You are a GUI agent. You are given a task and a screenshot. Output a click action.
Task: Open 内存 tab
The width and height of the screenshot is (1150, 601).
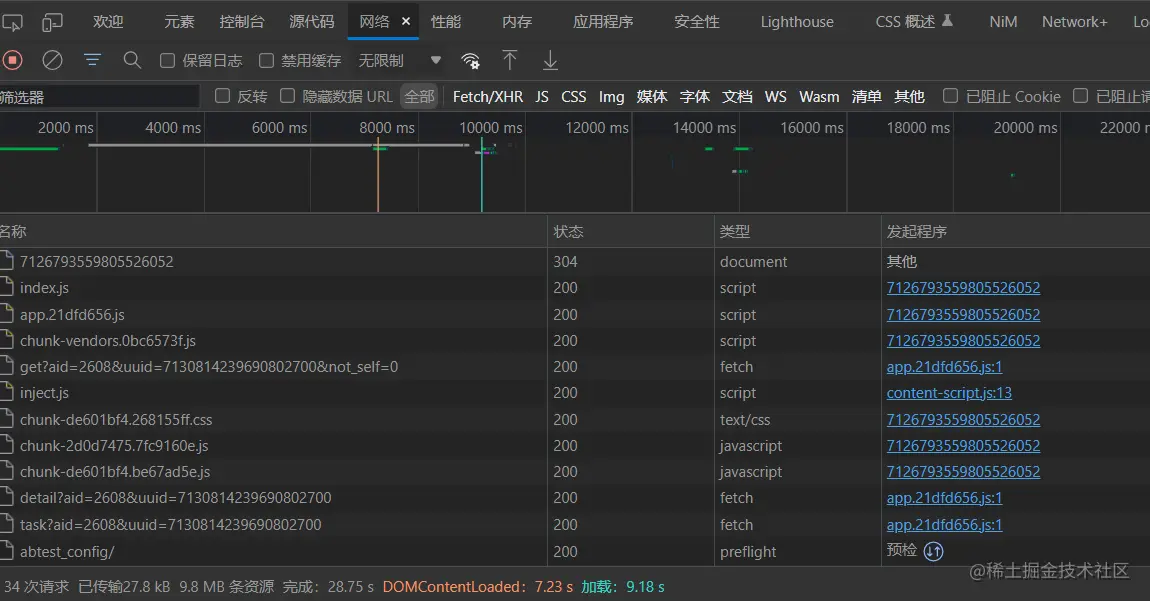(x=517, y=22)
